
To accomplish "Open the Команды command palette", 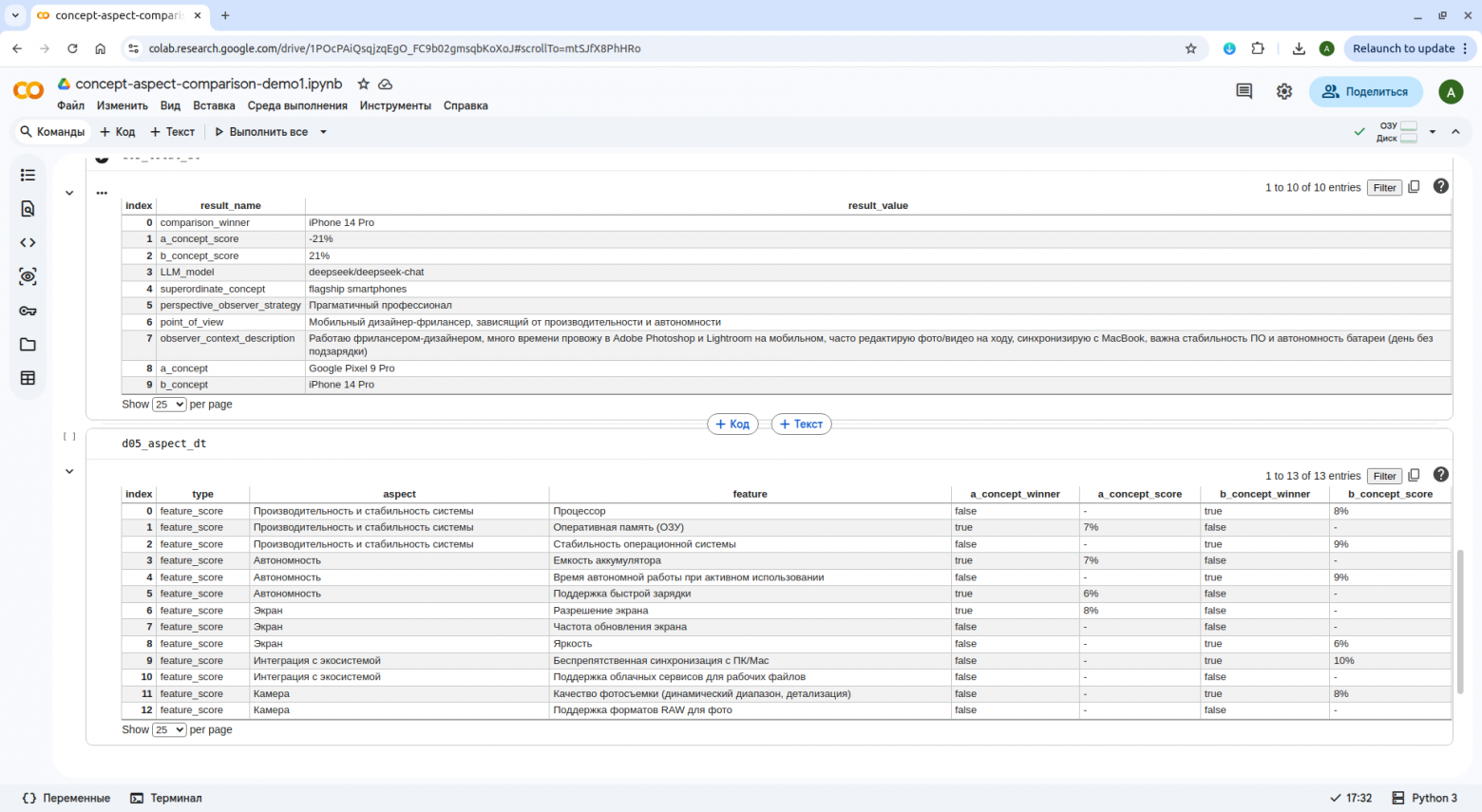I will point(52,132).
